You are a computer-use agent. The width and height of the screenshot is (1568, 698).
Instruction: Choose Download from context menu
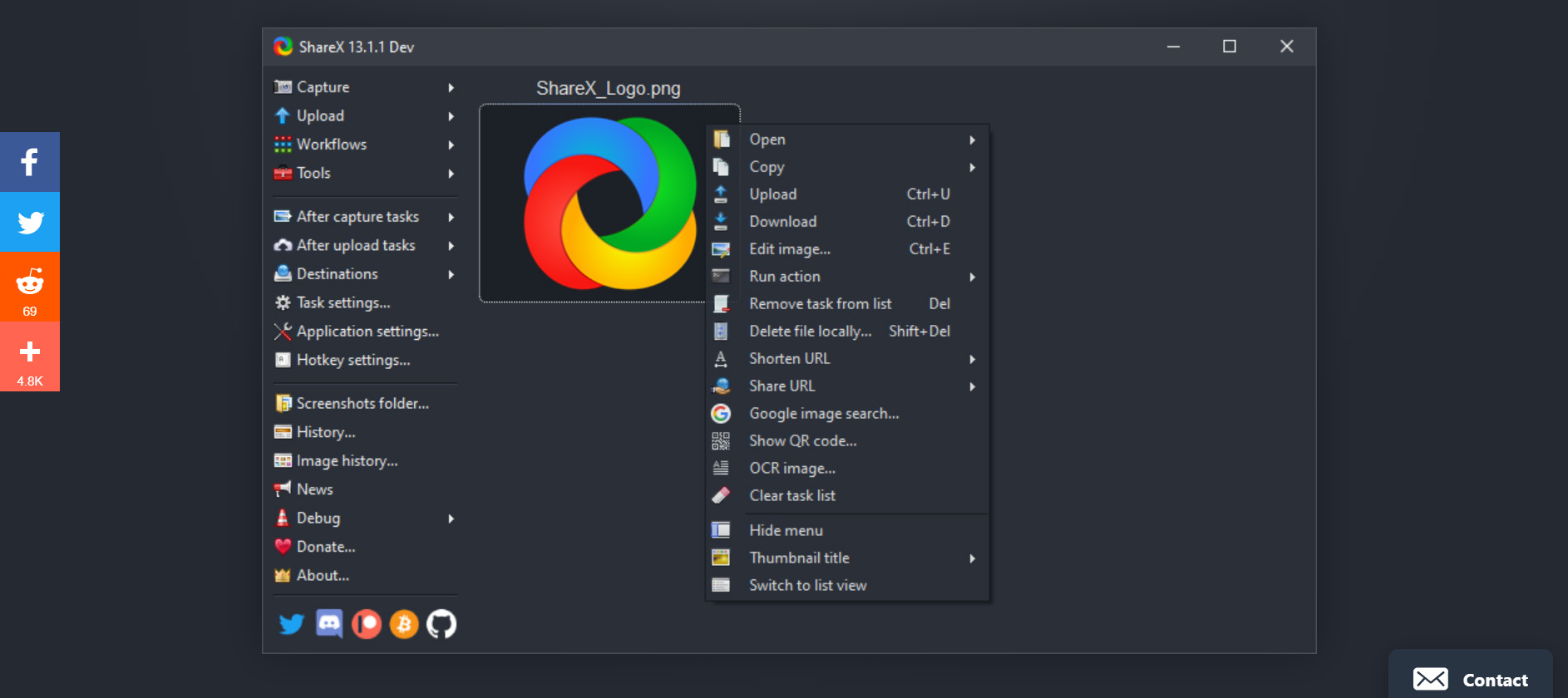pos(848,222)
